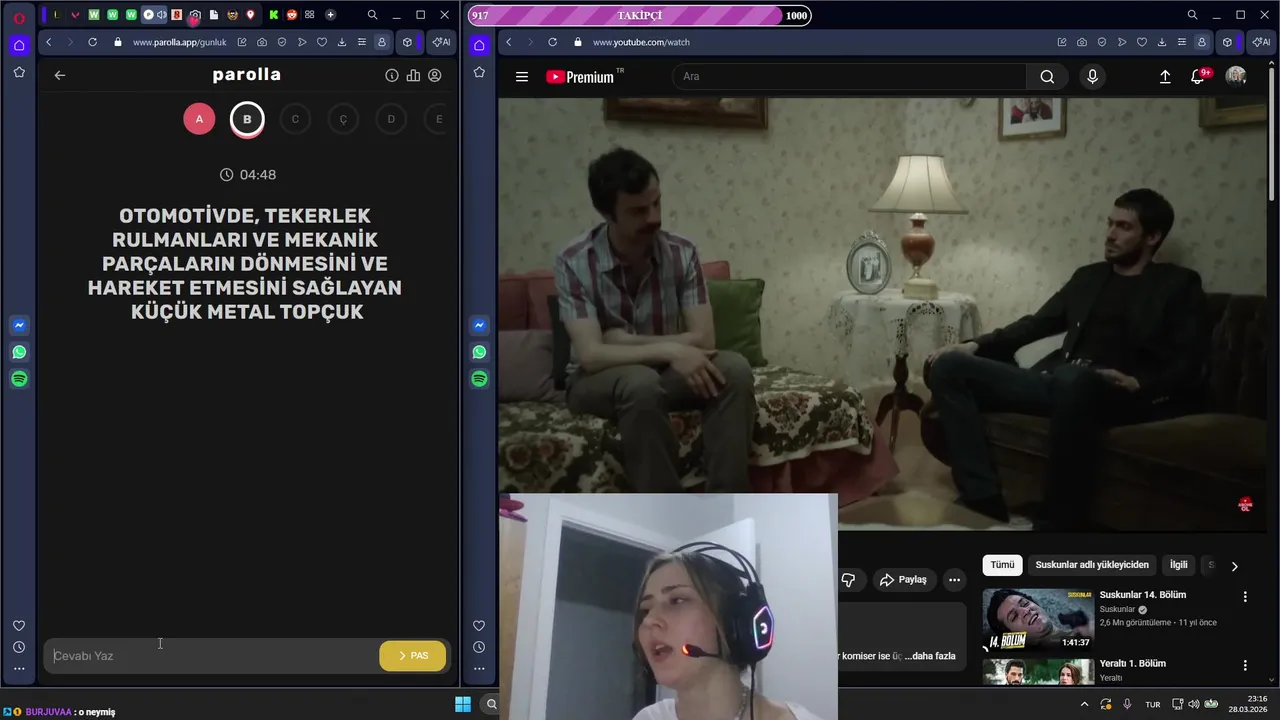Open downloads icon in Parolla window toolbar
The image size is (1280, 720).
click(x=342, y=42)
